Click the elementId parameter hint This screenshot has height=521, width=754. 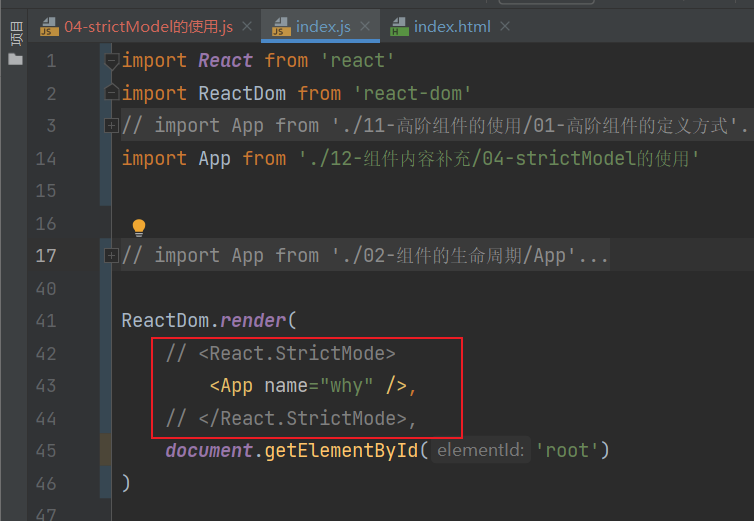click(481, 450)
